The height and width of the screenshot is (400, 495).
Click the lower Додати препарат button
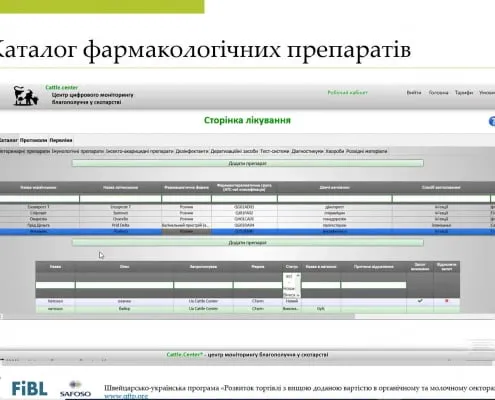point(248,243)
